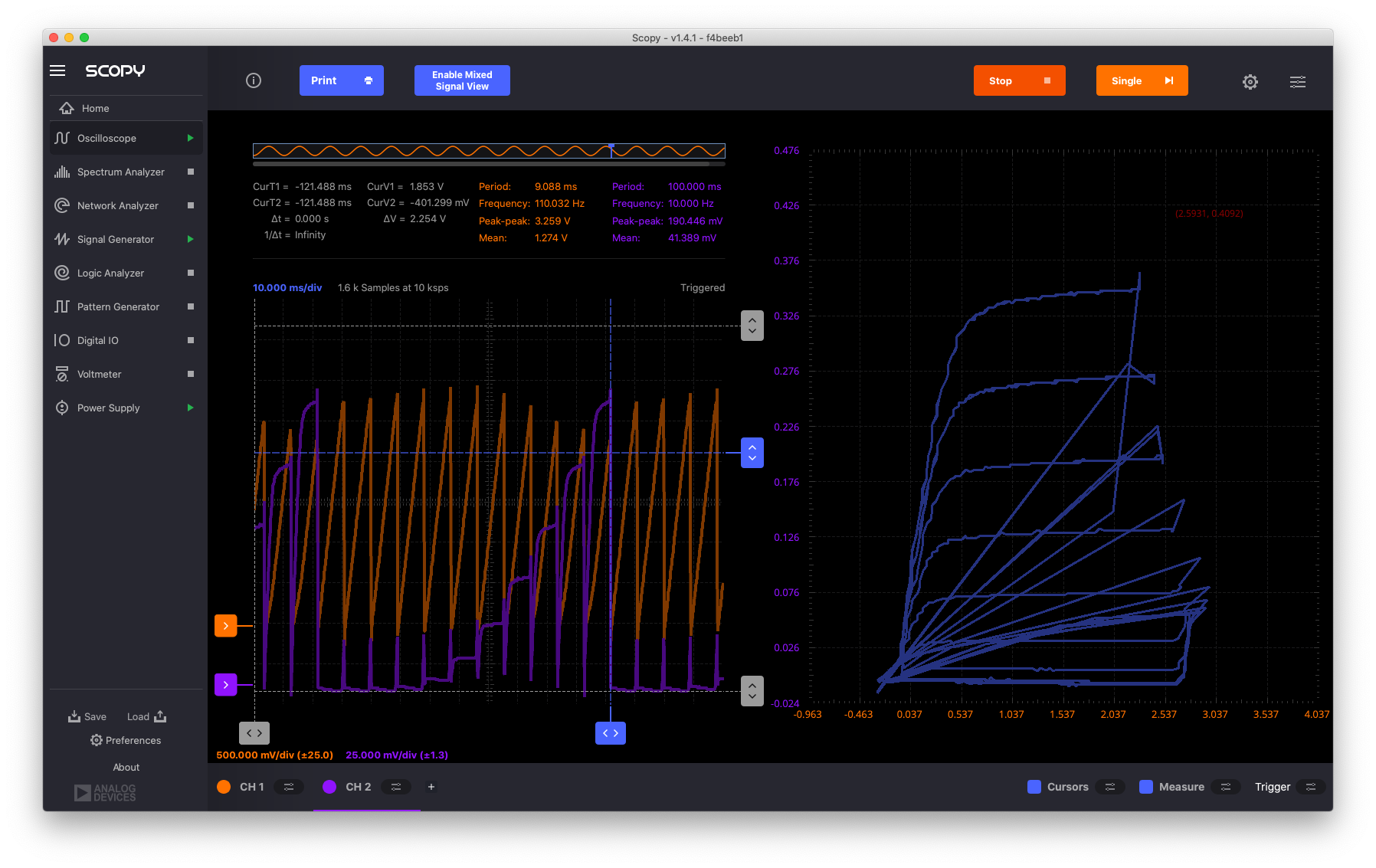Click the CH2 25.000 mV/div label
Image resolution: width=1376 pixels, height=868 pixels.
(397, 755)
